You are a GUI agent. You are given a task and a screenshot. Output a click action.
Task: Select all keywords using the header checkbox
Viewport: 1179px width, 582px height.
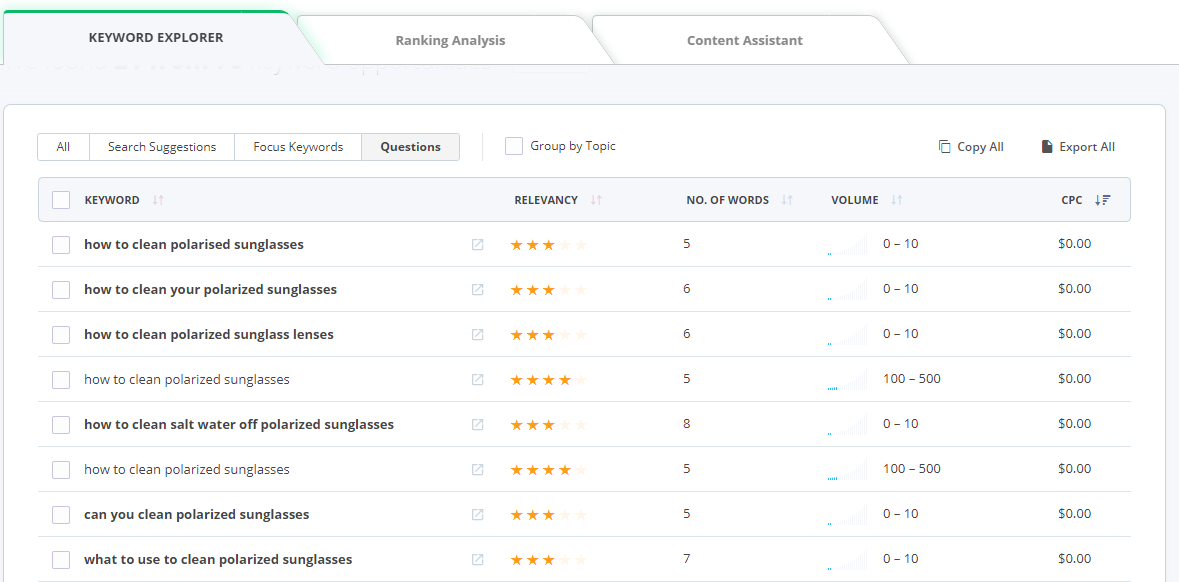click(x=60, y=199)
